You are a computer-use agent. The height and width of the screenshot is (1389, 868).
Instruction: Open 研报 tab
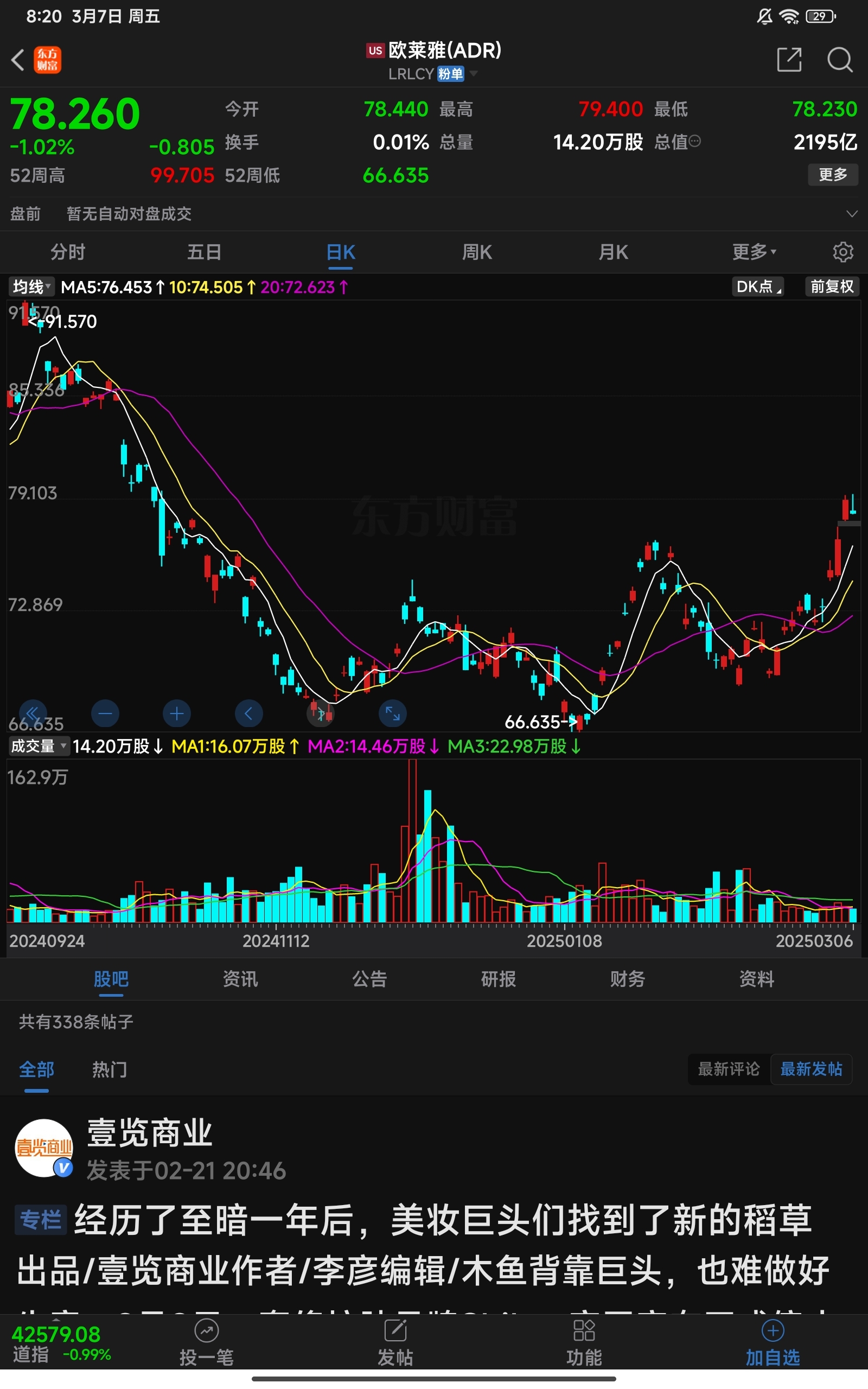[499, 979]
